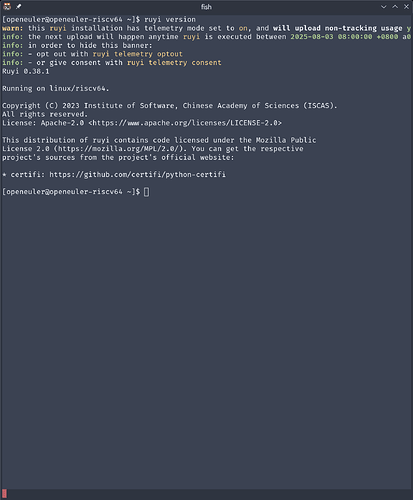Click the Copyright (C) 2023 line
The image size is (413, 500).
click(170, 106)
